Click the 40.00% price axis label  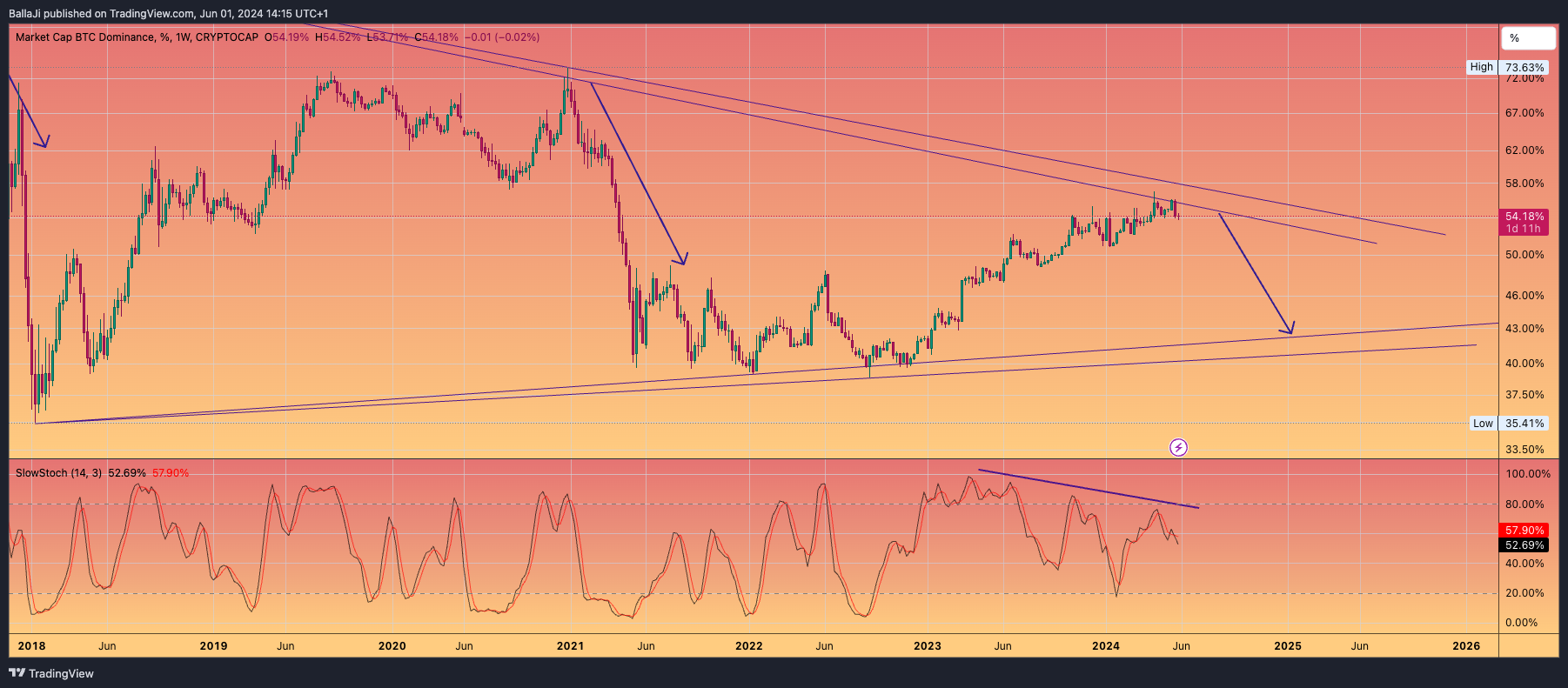(x=1524, y=364)
